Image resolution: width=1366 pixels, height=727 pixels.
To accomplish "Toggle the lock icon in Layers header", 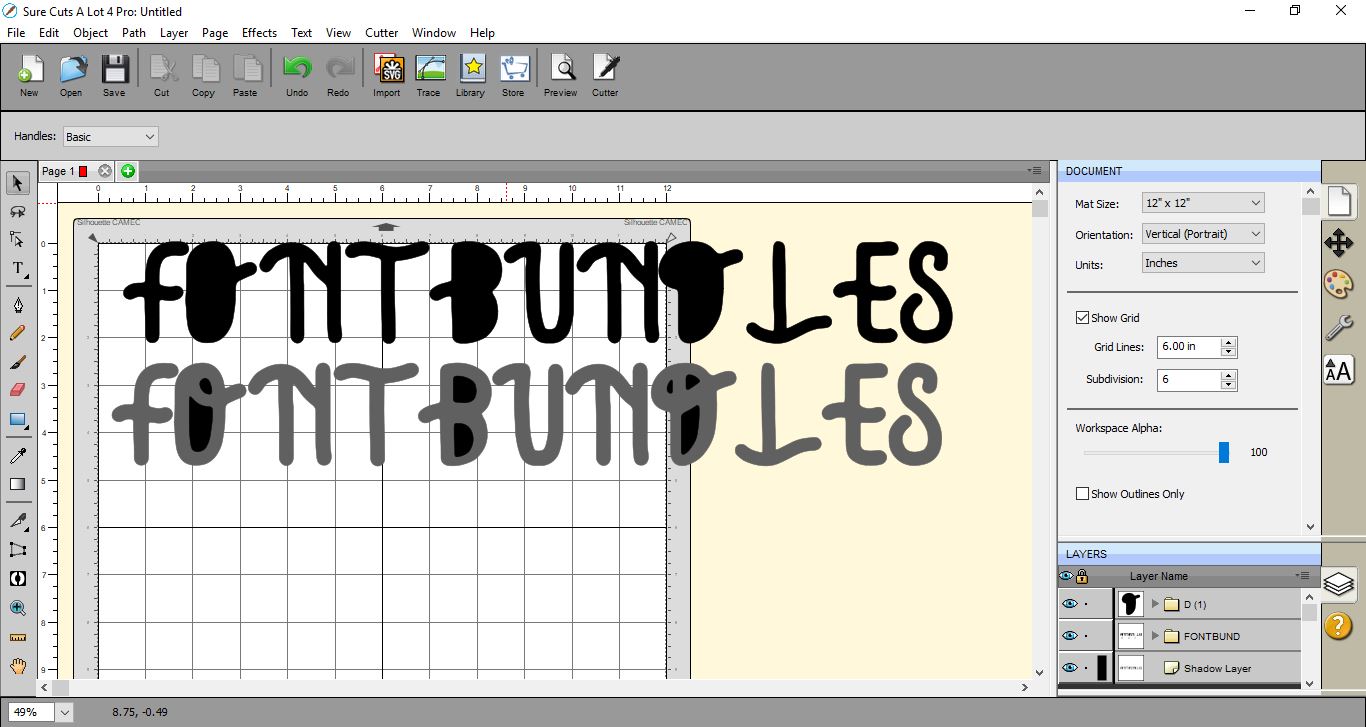I will click(x=1082, y=576).
